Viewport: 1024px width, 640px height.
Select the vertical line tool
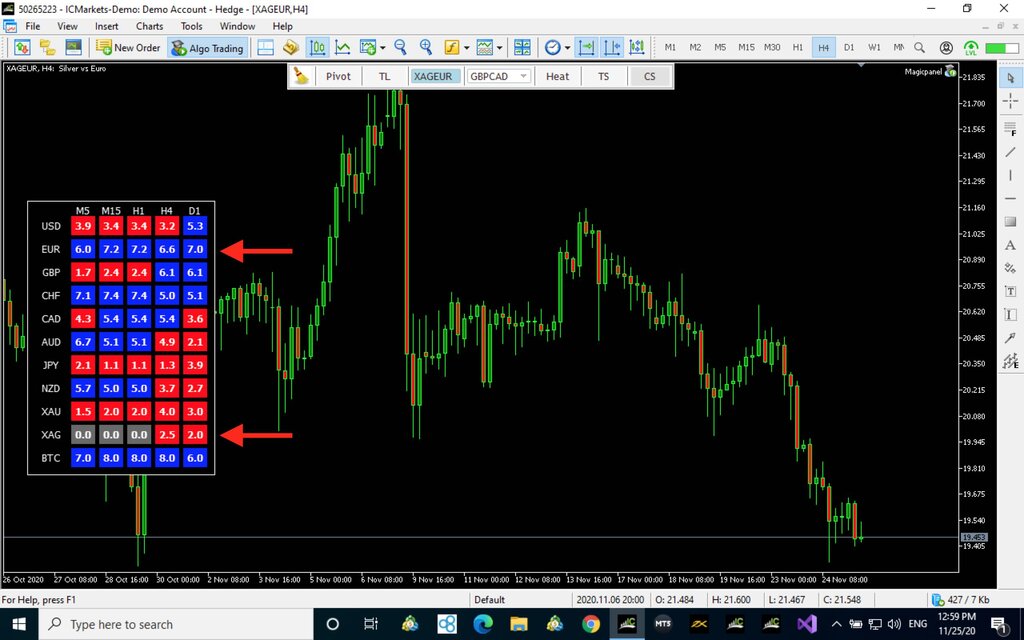coord(1010,175)
